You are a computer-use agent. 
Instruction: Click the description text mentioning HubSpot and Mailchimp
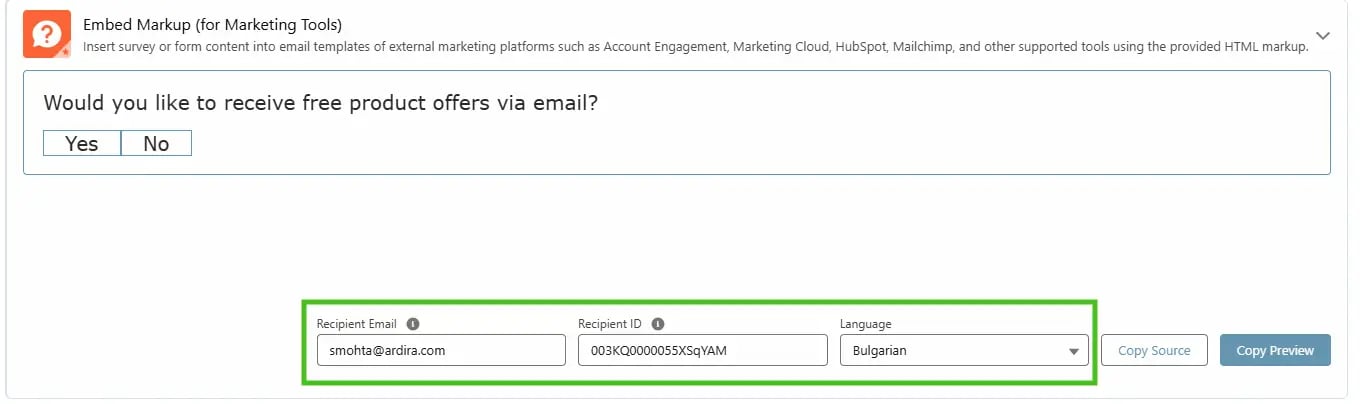click(695, 47)
